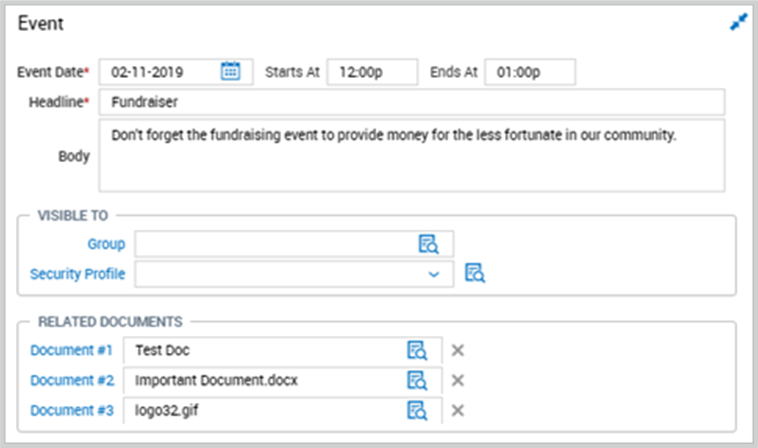
Task: Click the Headline field with Fundraiser
Action: (x=412, y=102)
